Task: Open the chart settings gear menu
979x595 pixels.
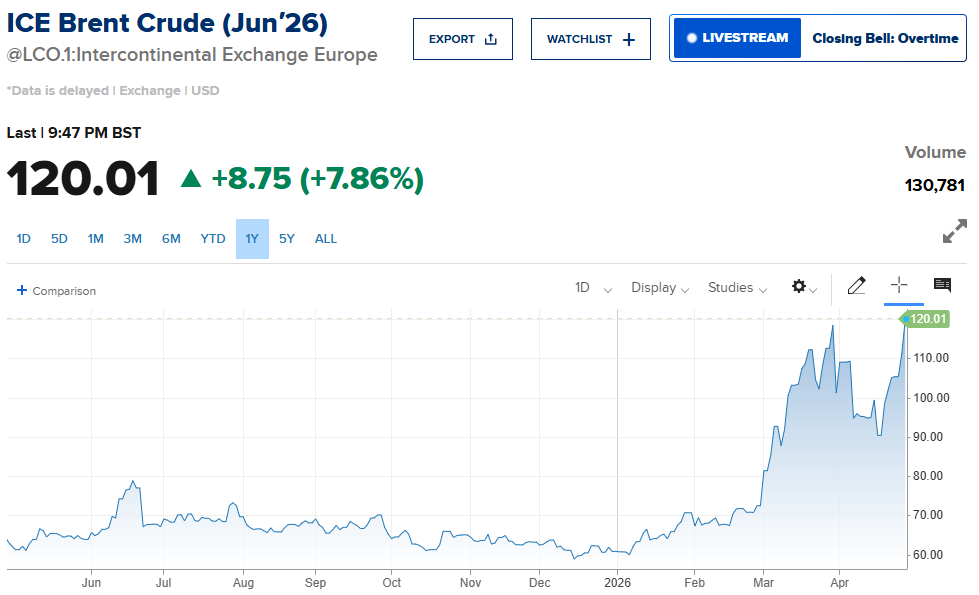Action: tap(799, 287)
